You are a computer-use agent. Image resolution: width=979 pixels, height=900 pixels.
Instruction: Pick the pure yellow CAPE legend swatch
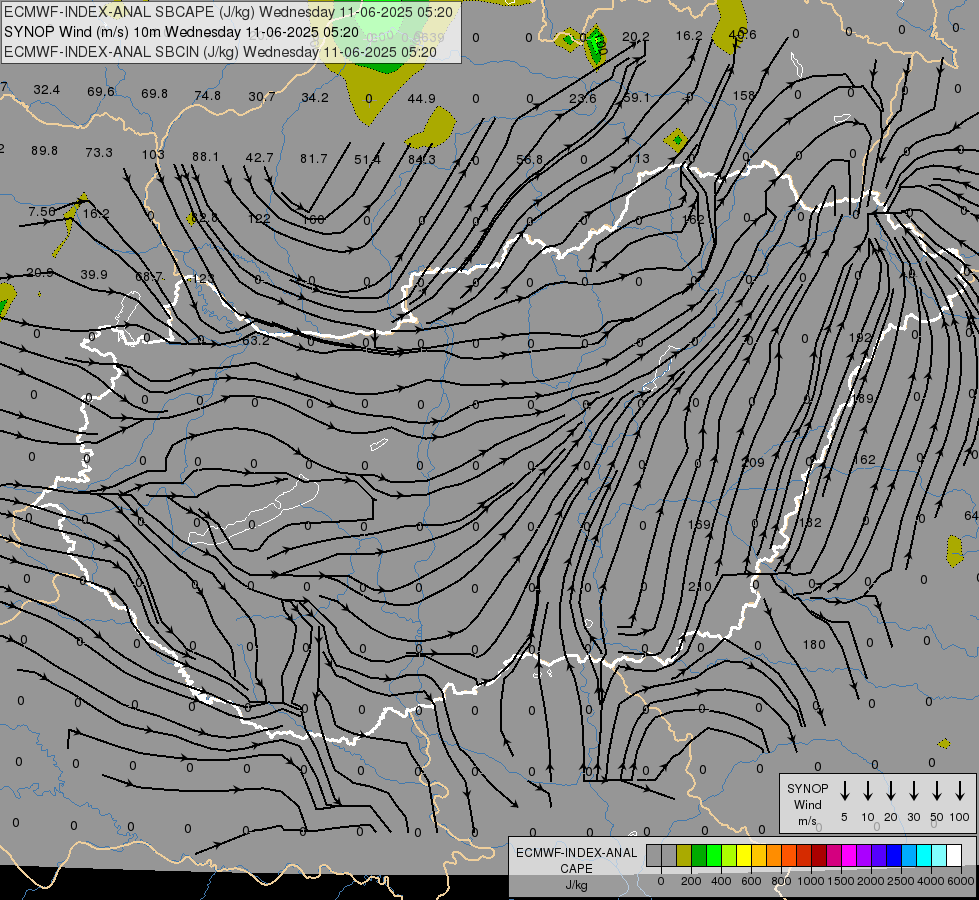744,856
